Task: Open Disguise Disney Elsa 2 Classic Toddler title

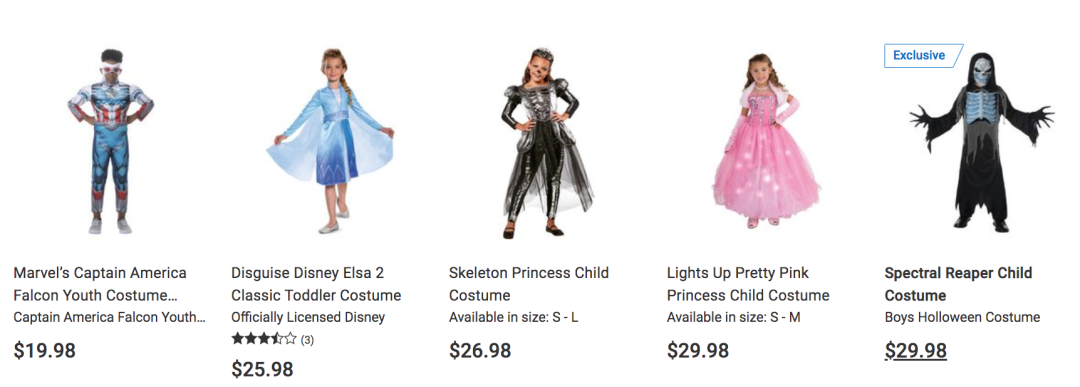Action: [x=316, y=284]
